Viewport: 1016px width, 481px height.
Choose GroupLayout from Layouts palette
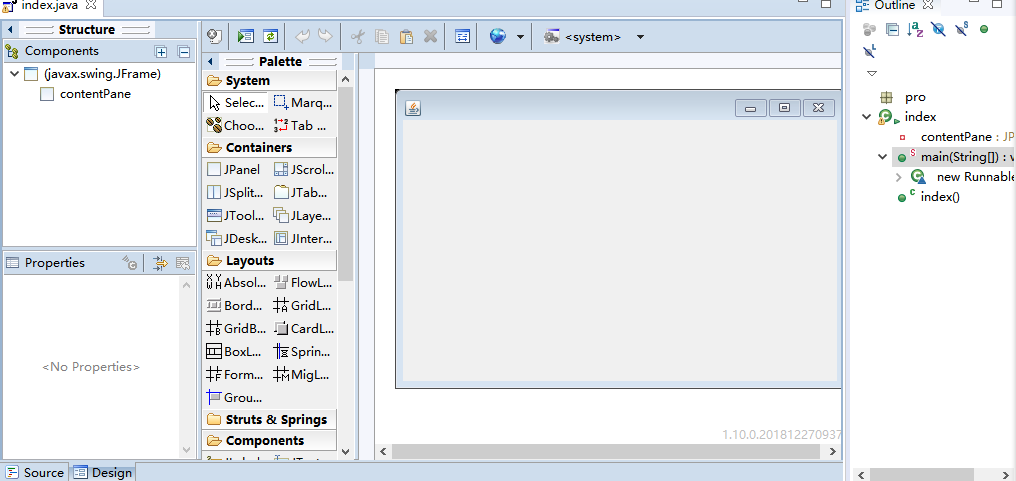[236, 397]
